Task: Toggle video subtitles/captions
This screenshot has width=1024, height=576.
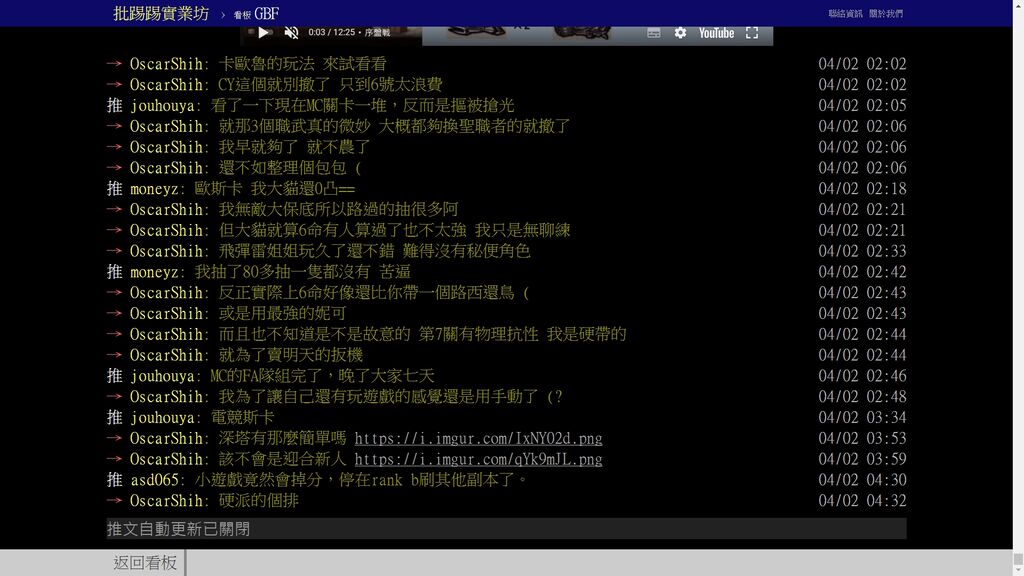Action: pyautogui.click(x=653, y=33)
